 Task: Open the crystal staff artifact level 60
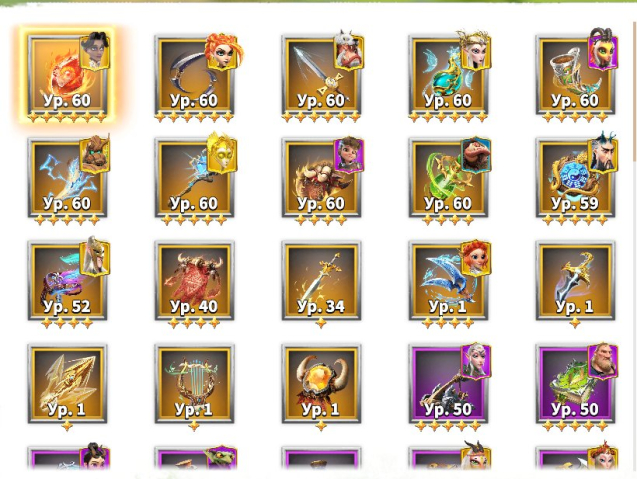pos(195,178)
